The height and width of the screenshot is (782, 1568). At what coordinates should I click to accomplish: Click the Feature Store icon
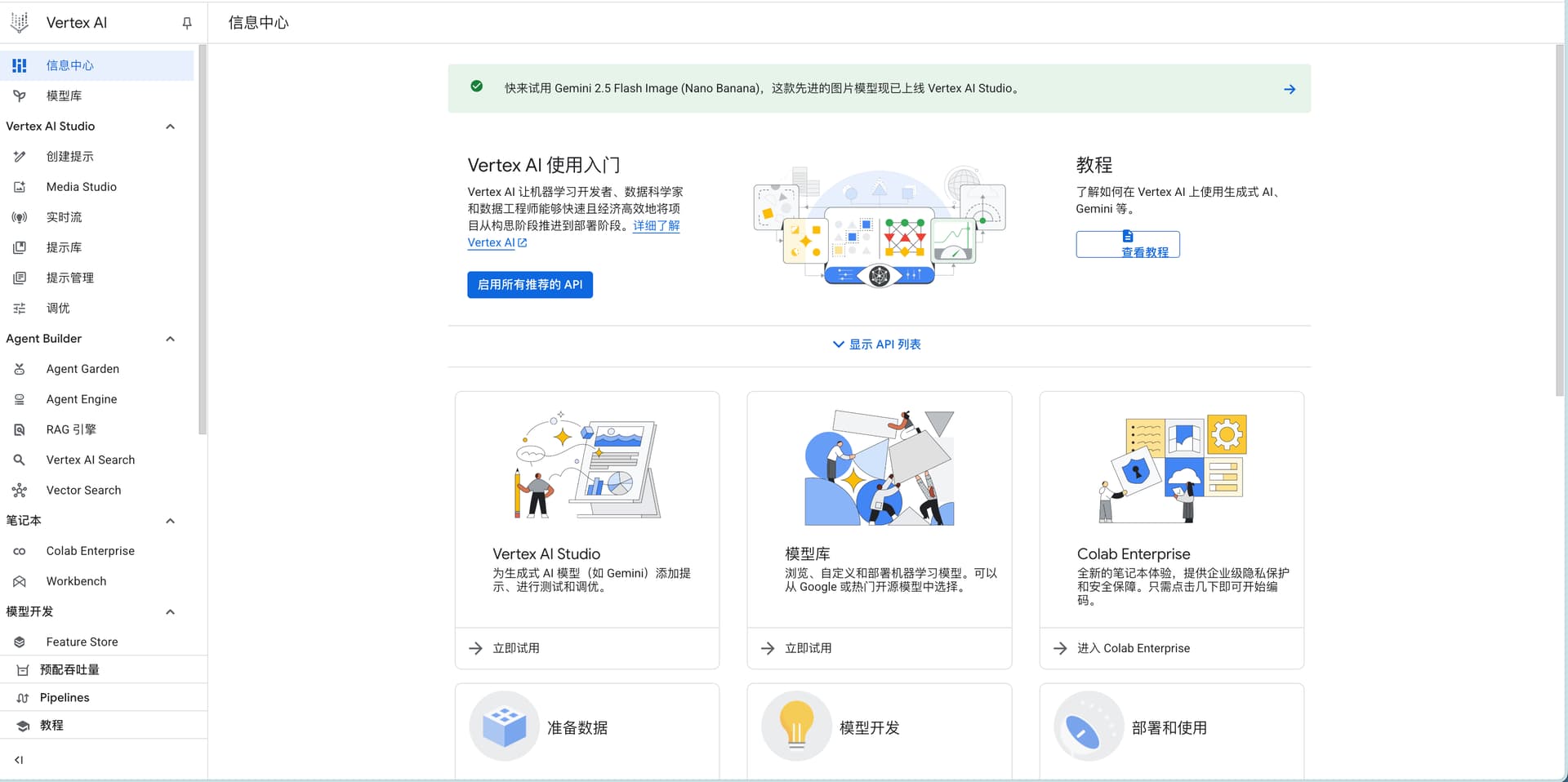pyautogui.click(x=20, y=642)
